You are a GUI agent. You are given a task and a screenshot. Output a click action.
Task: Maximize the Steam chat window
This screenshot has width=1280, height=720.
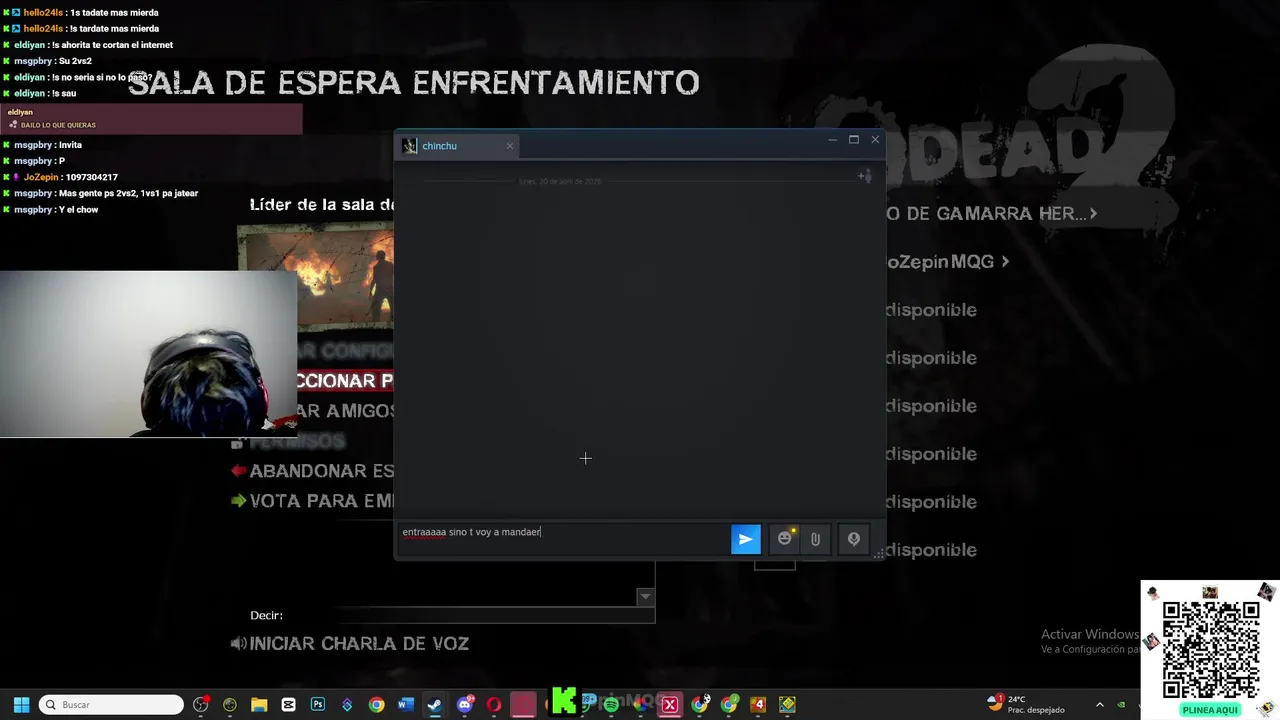coord(854,140)
